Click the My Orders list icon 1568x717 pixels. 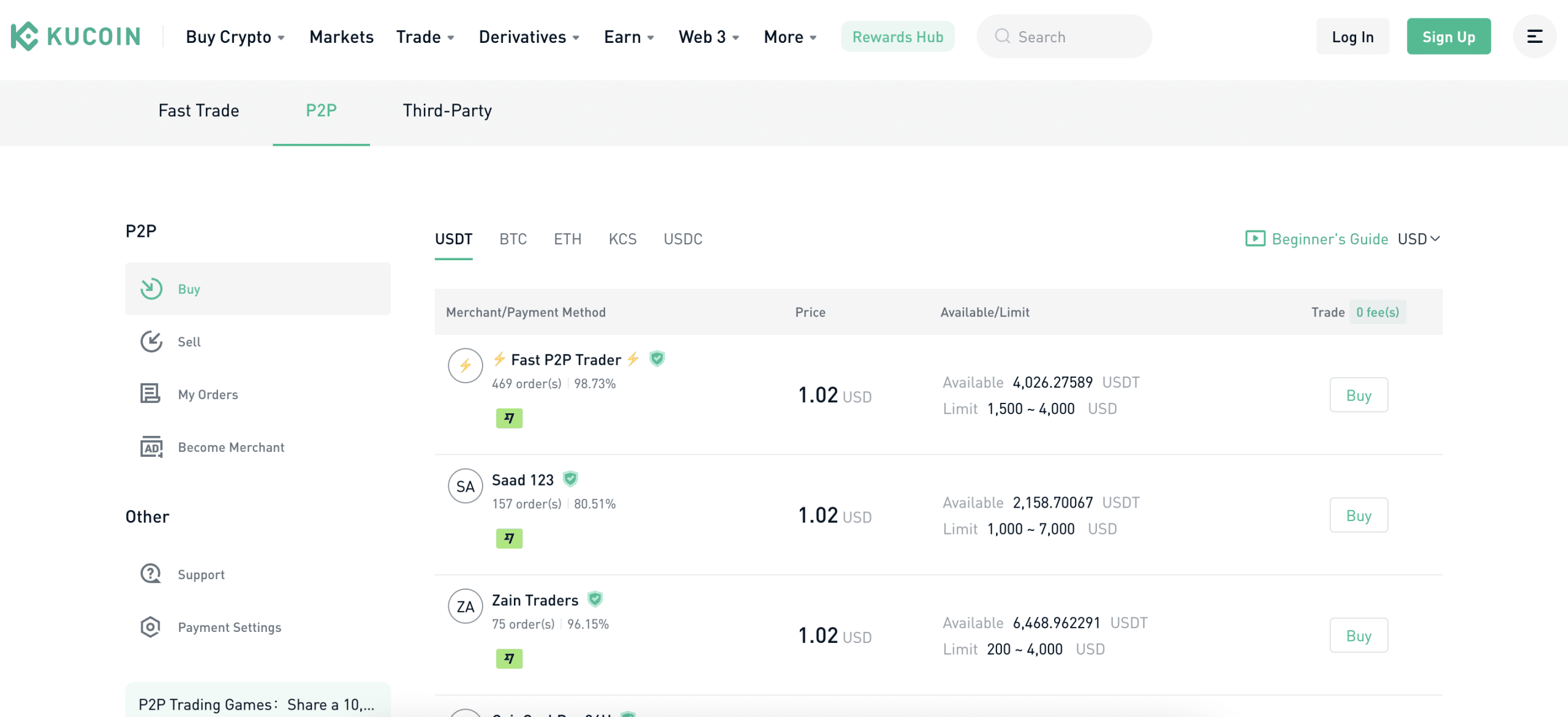click(151, 394)
